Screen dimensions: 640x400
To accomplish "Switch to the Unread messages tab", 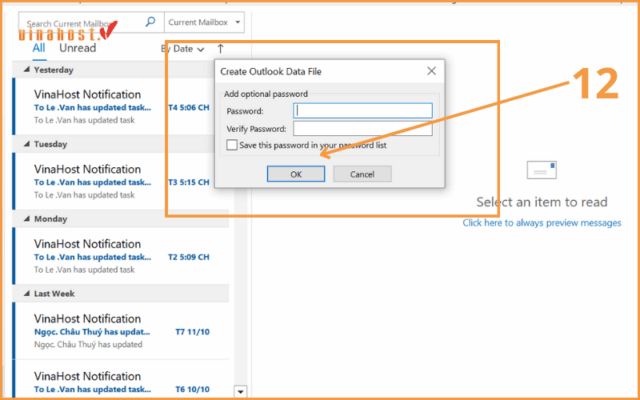I will [77, 47].
